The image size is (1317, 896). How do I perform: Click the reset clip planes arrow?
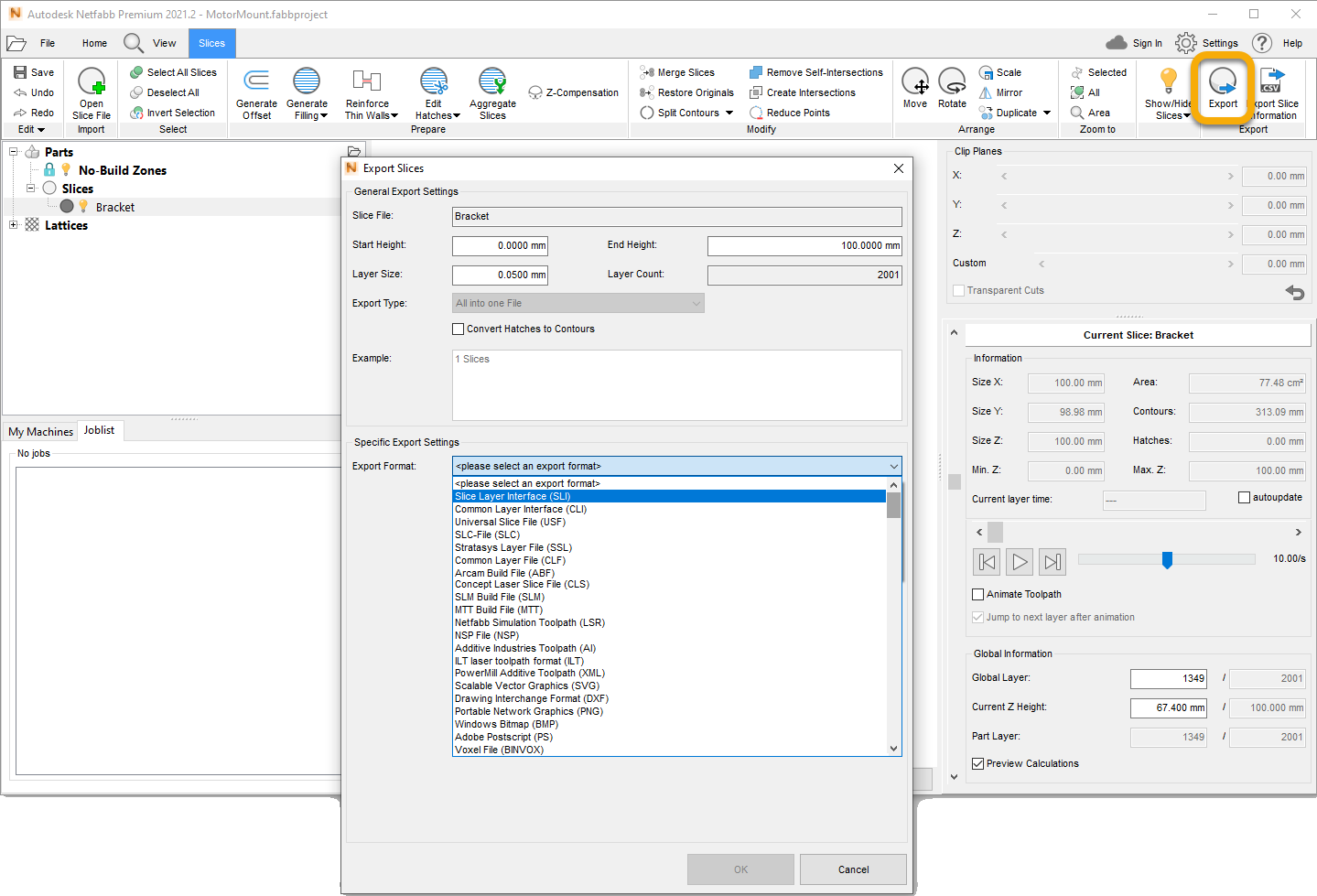point(1295,293)
